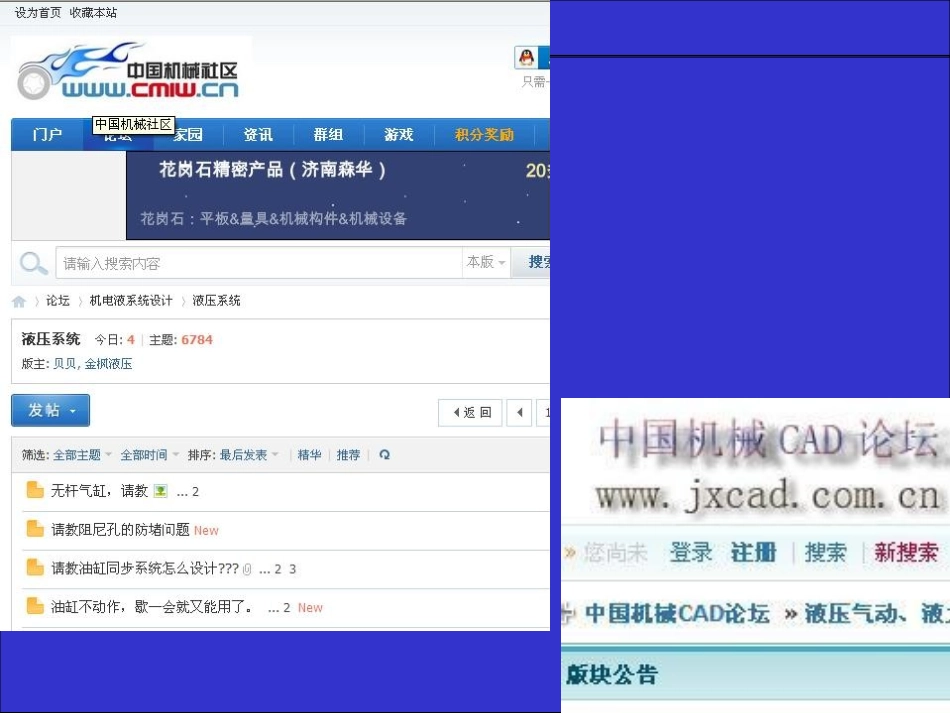Click the 收藏本站 link
Screen dimensions: 950x713
[93, 13]
